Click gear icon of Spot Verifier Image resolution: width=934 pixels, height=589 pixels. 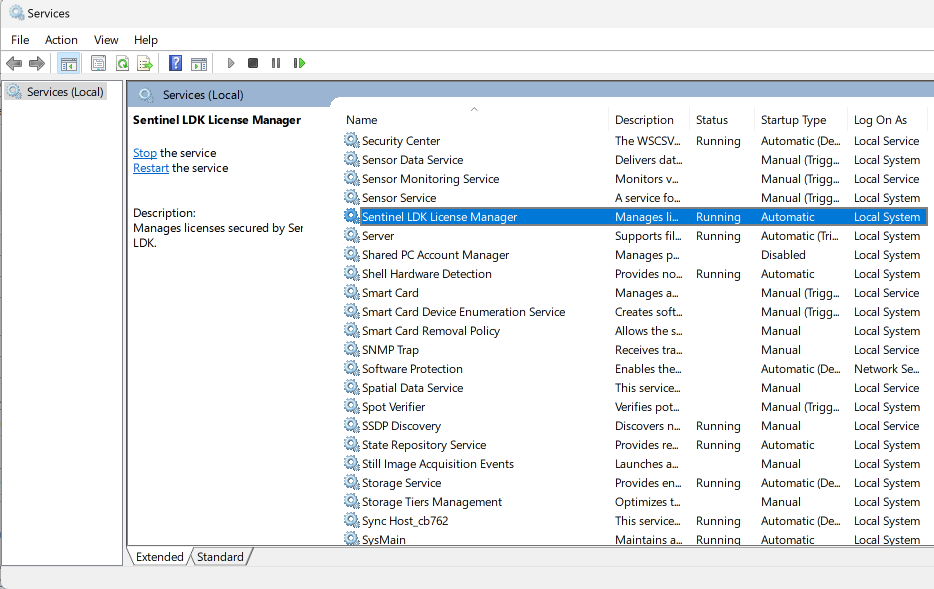tap(351, 407)
